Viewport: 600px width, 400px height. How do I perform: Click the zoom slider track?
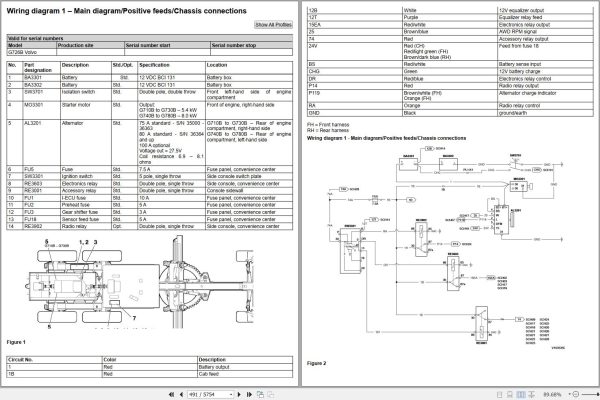pyautogui.click(x=589, y=394)
